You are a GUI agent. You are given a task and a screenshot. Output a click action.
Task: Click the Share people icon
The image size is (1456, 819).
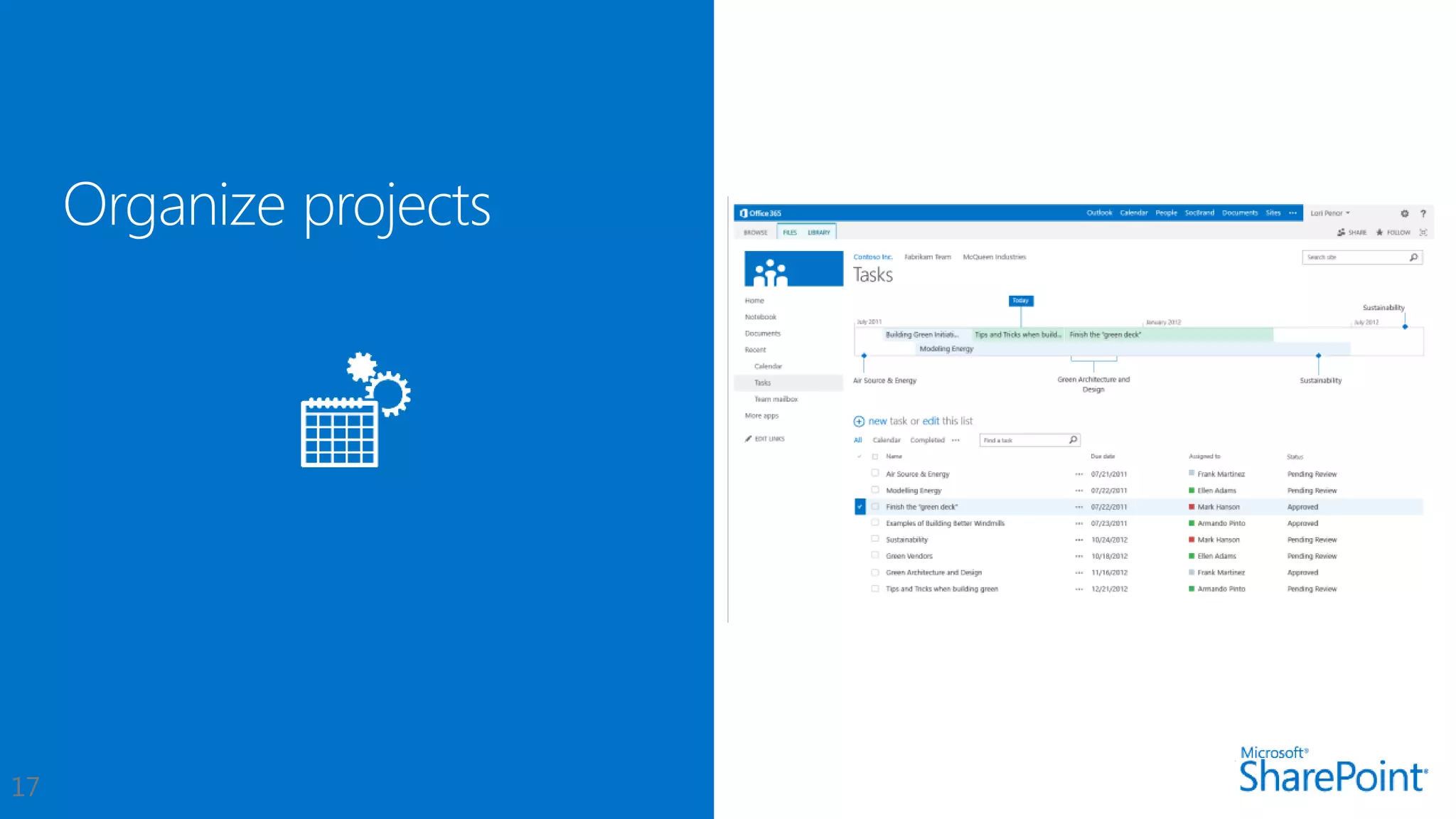[x=1341, y=232]
